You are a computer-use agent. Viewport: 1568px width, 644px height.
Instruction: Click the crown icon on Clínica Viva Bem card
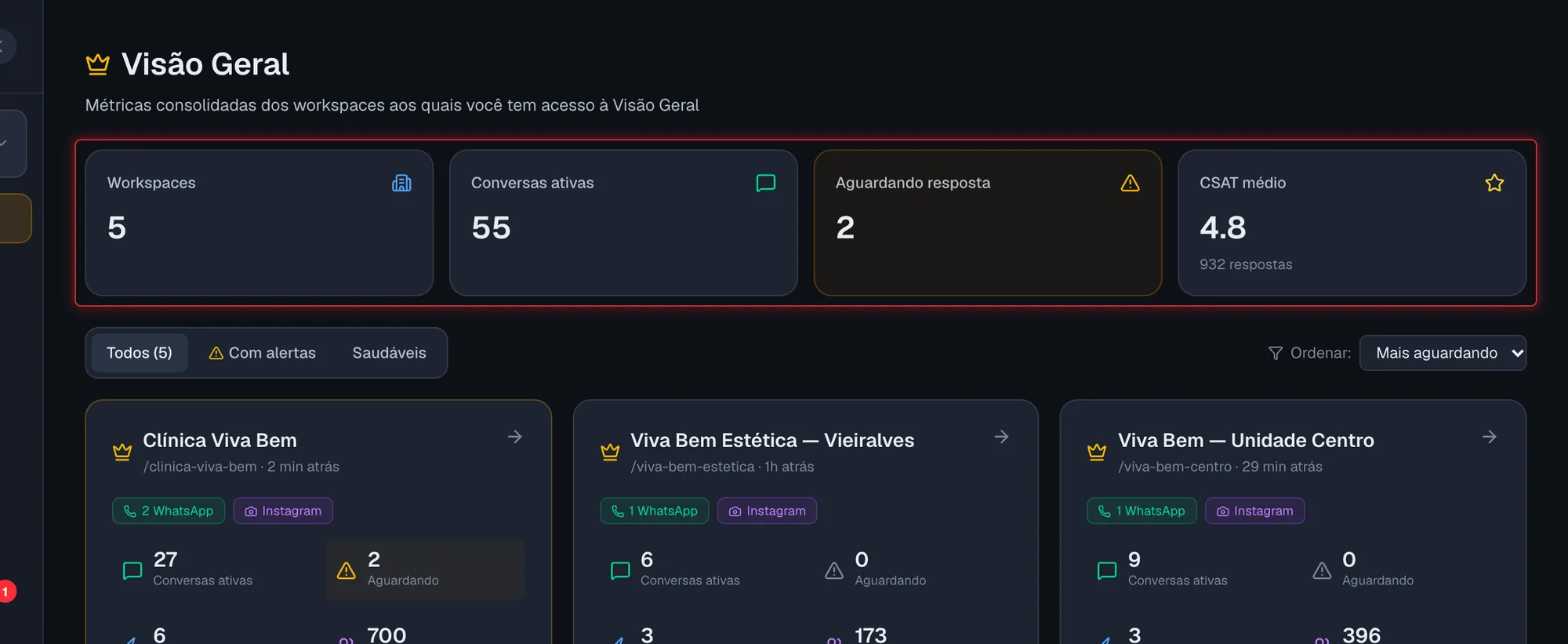tap(122, 452)
